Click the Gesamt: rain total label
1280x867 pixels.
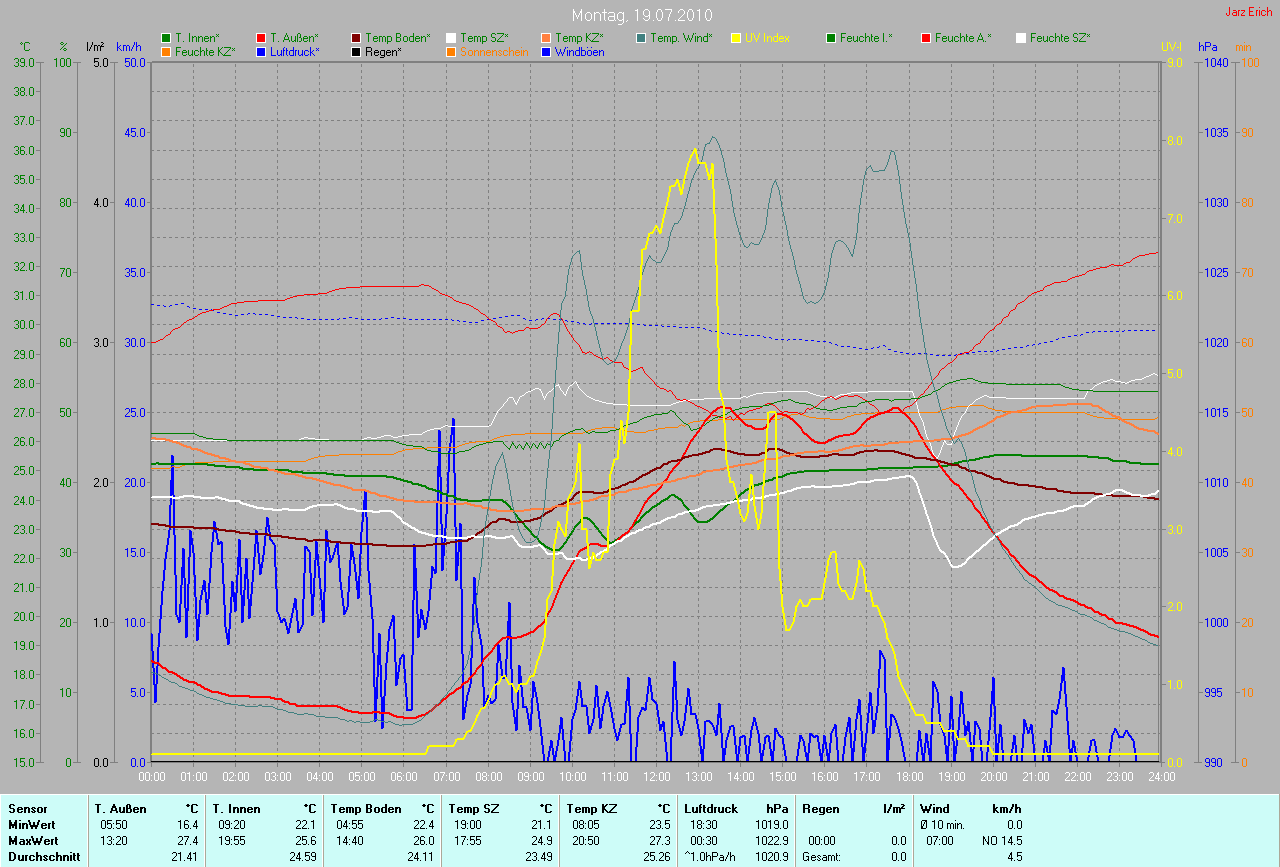[x=821, y=858]
